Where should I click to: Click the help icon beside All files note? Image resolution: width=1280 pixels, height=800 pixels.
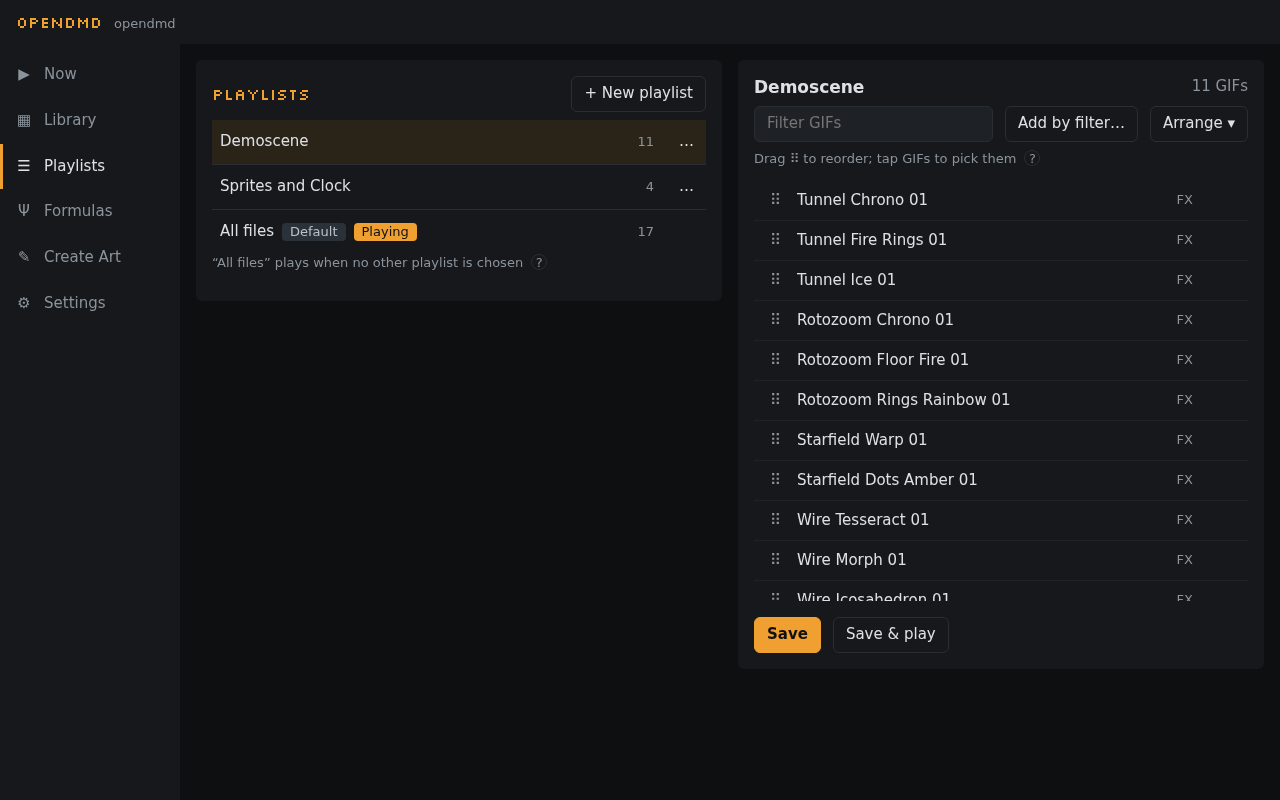[539, 263]
